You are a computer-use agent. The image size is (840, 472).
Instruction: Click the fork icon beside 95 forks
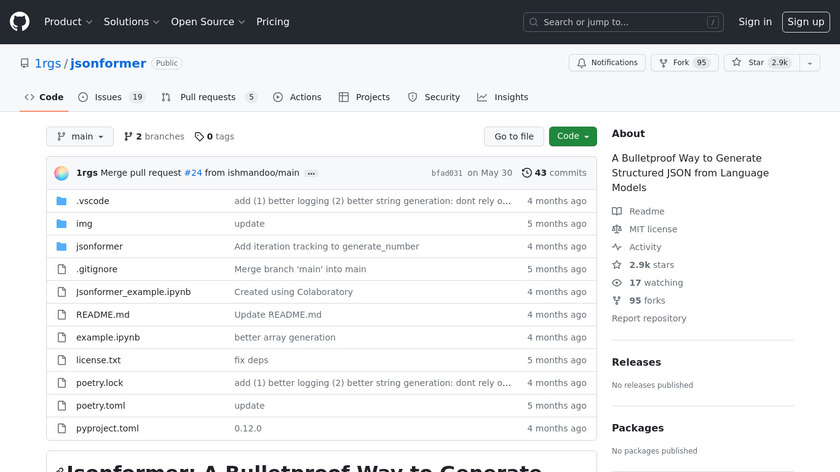(617, 301)
